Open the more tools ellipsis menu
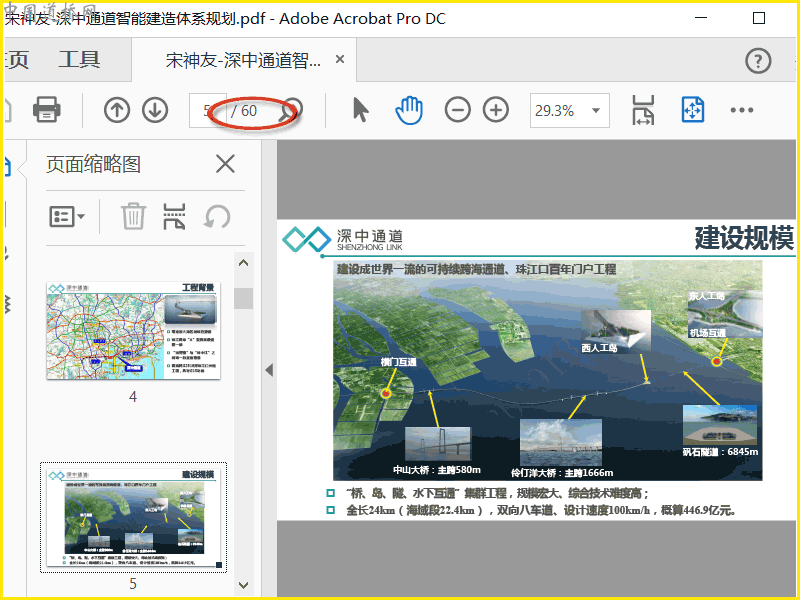 click(x=741, y=110)
